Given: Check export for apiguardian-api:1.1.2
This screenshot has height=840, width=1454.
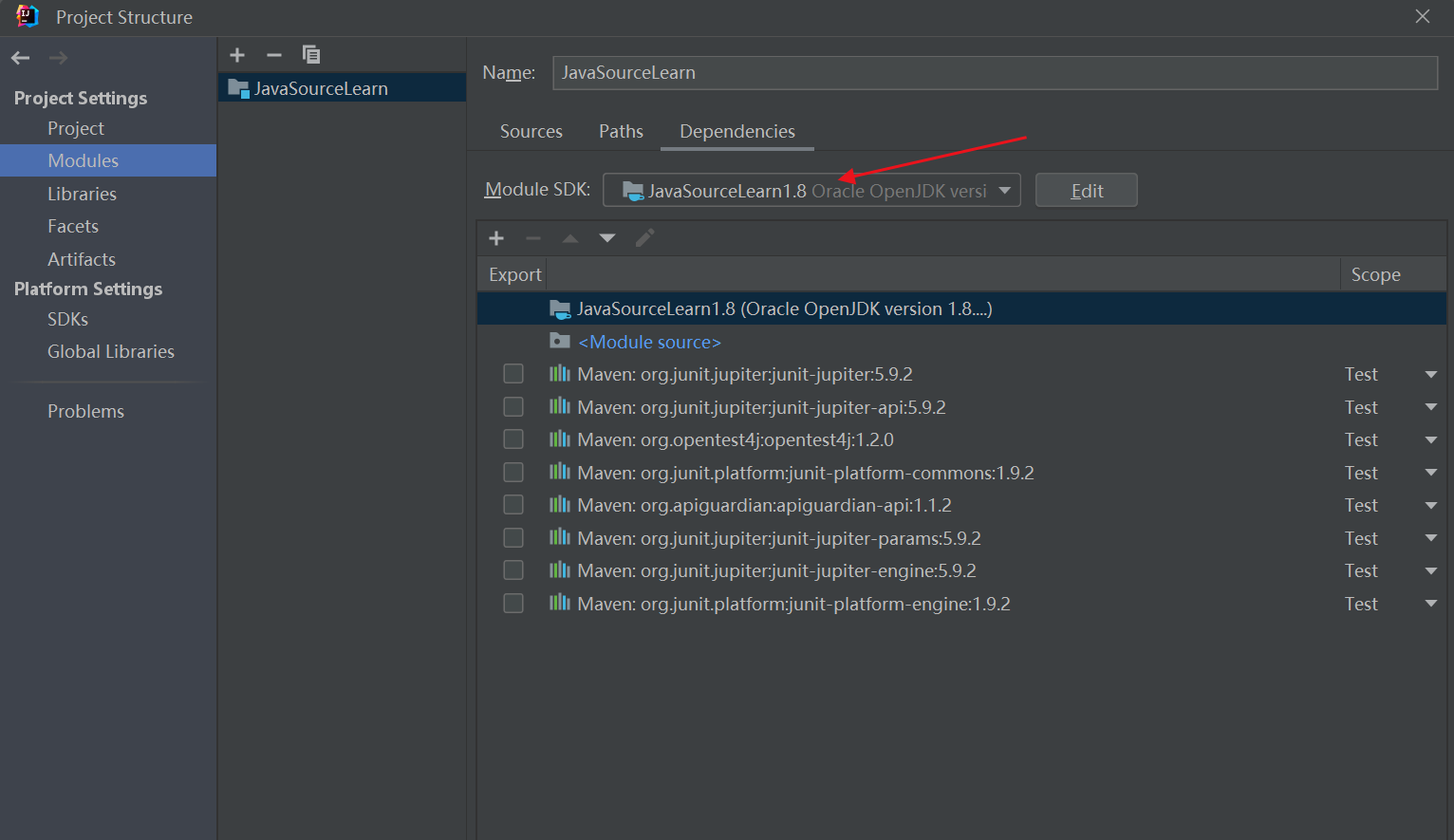Looking at the screenshot, I should point(513,505).
